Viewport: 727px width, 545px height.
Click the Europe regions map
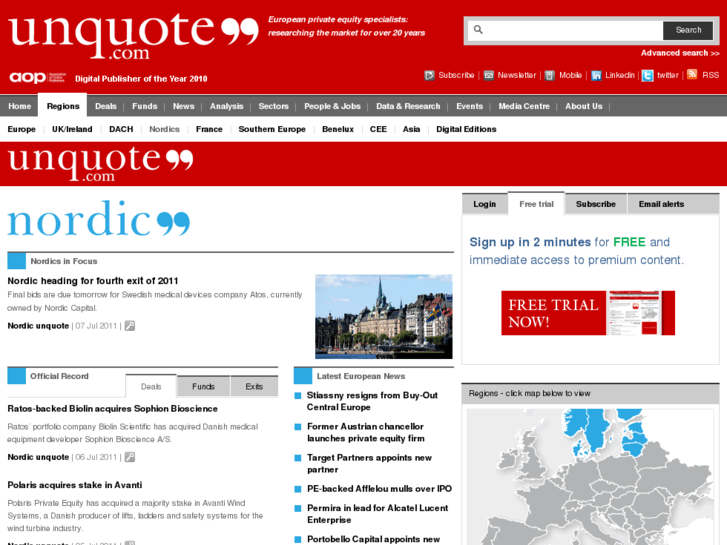(590, 477)
